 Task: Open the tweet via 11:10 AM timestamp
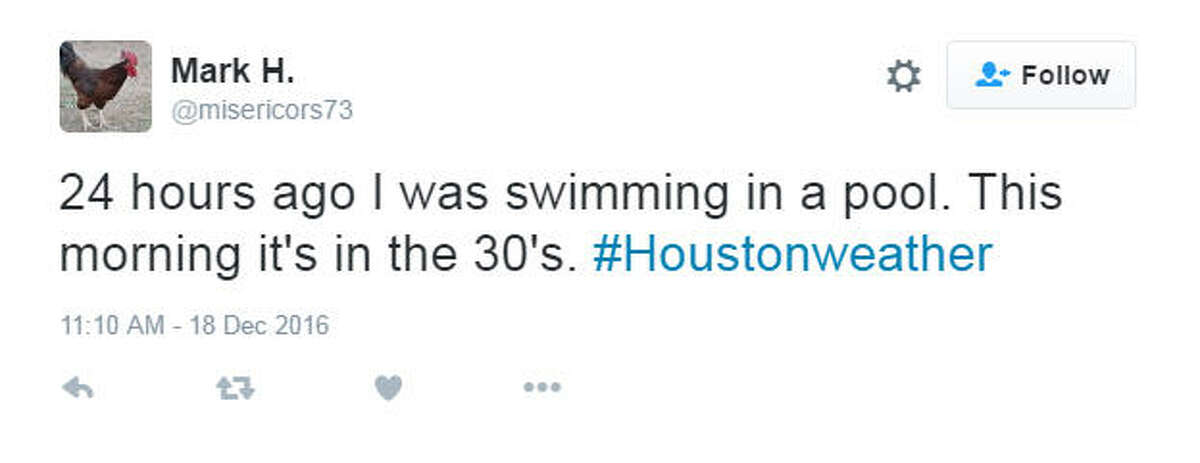click(194, 325)
